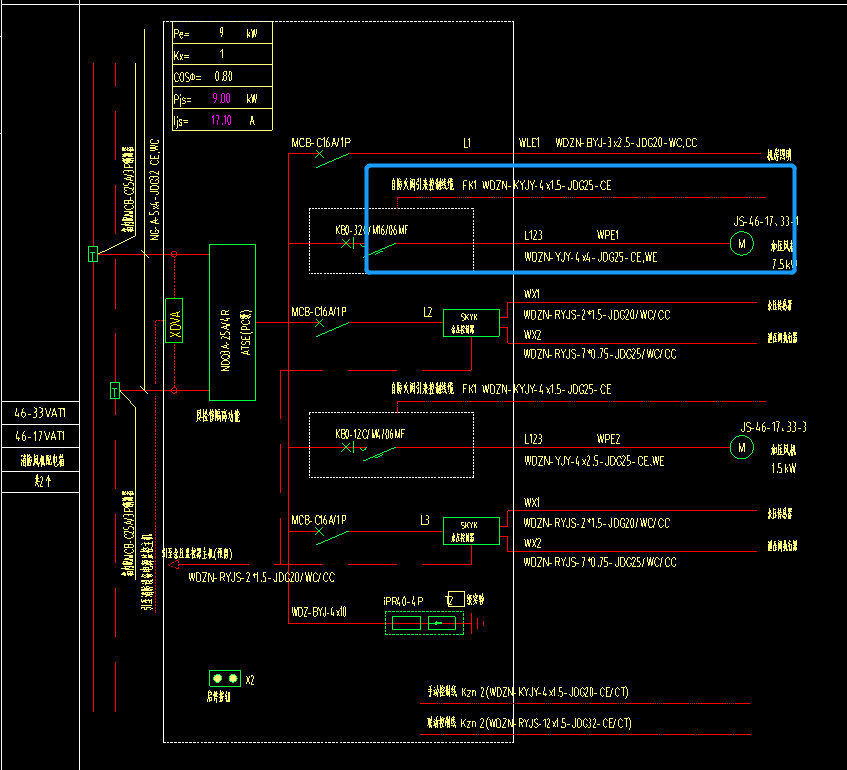Select the 1.5kW motor rating text

pyautogui.click(x=783, y=468)
